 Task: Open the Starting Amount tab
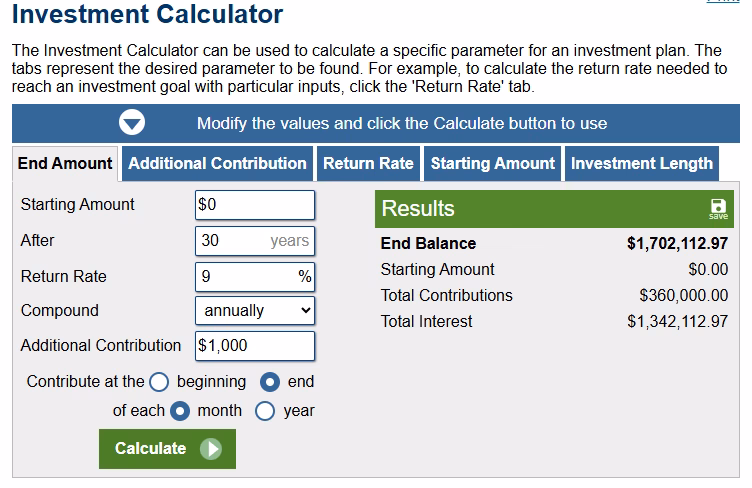click(492, 163)
